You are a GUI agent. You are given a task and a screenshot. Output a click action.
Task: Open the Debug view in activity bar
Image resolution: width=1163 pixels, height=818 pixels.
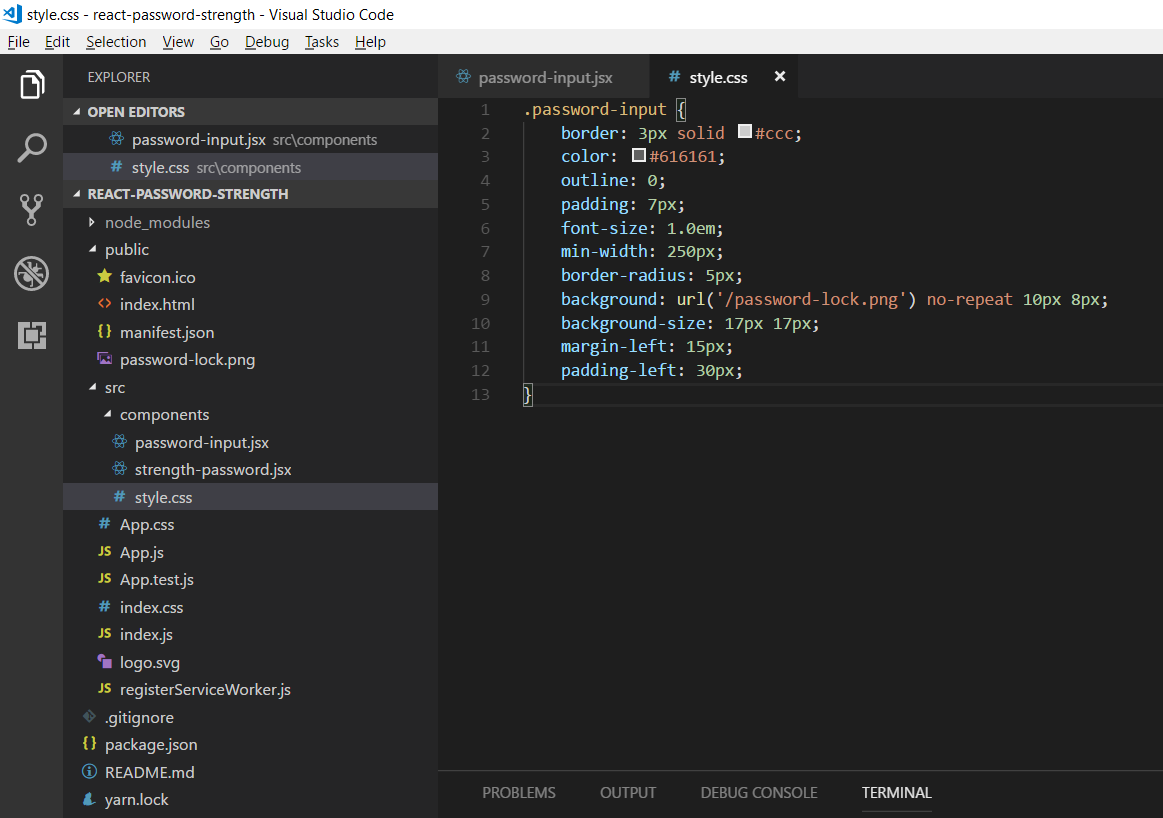click(32, 273)
